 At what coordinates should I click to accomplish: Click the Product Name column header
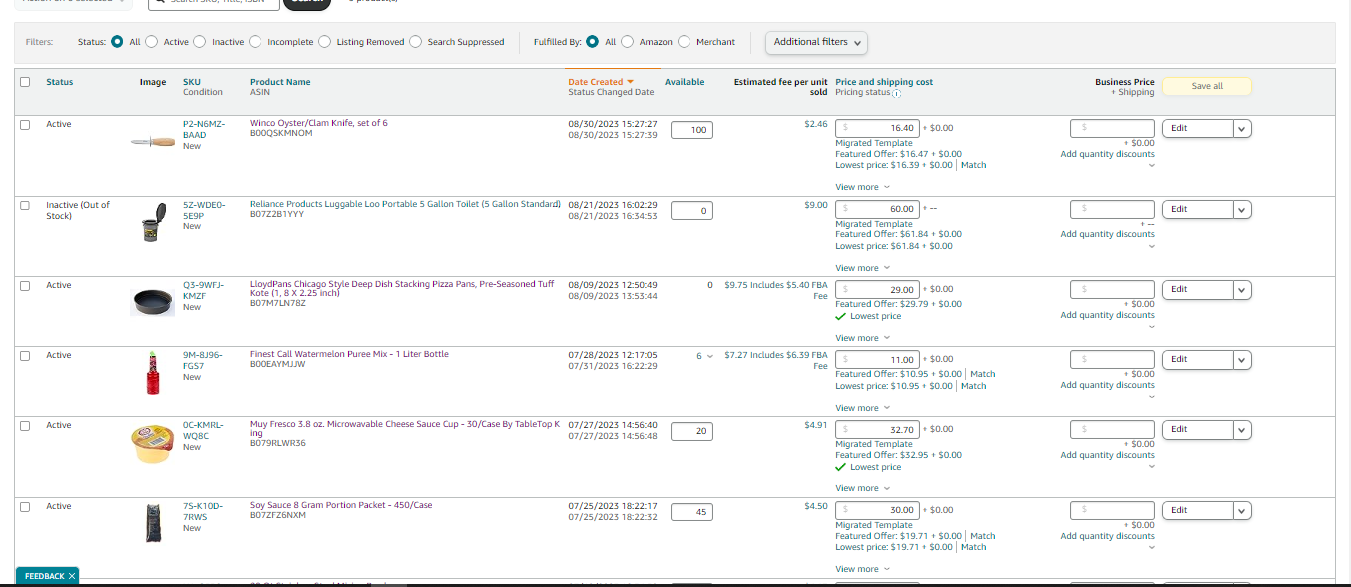[x=280, y=82]
